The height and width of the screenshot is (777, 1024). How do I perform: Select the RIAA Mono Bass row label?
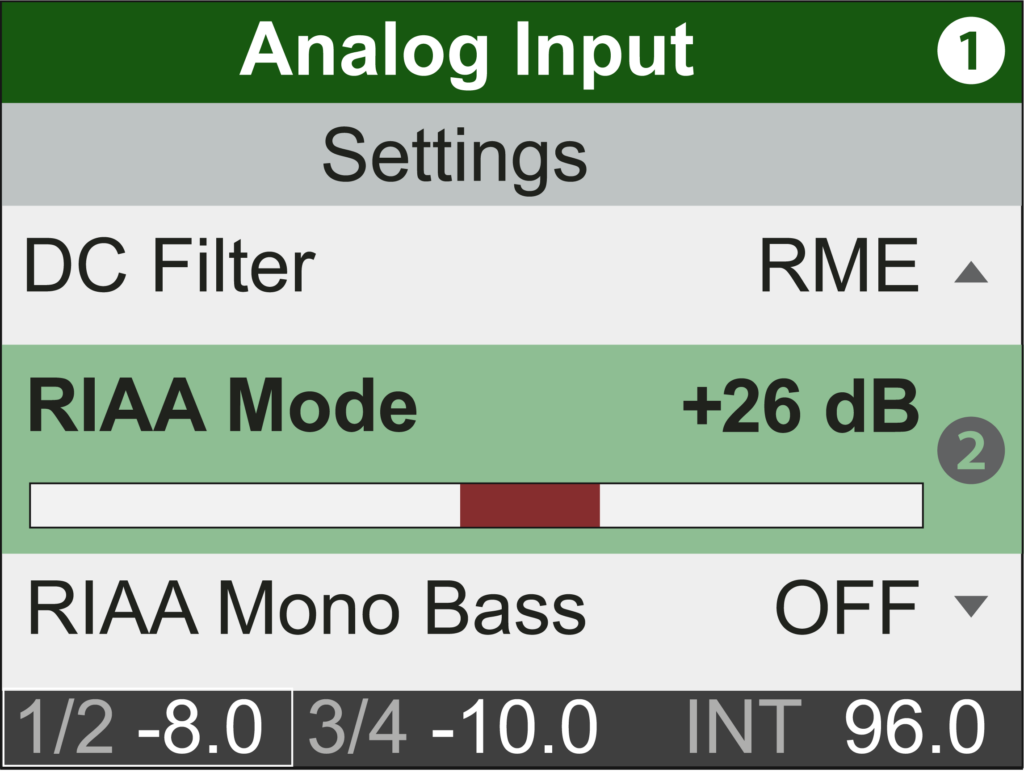click(x=306, y=608)
